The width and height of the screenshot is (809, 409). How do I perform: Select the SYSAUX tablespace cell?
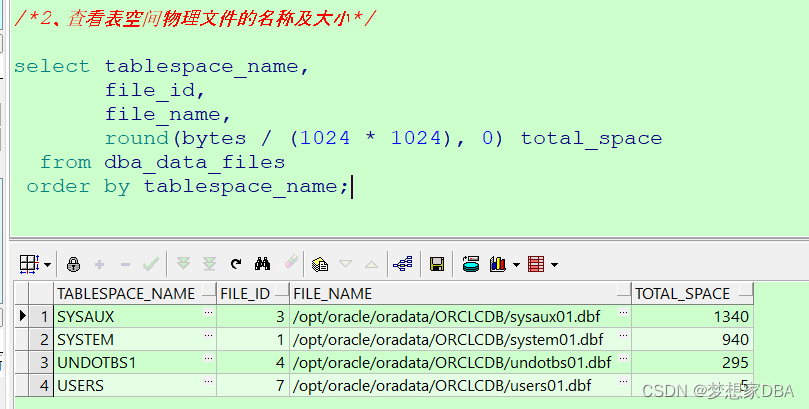[x=135, y=316]
